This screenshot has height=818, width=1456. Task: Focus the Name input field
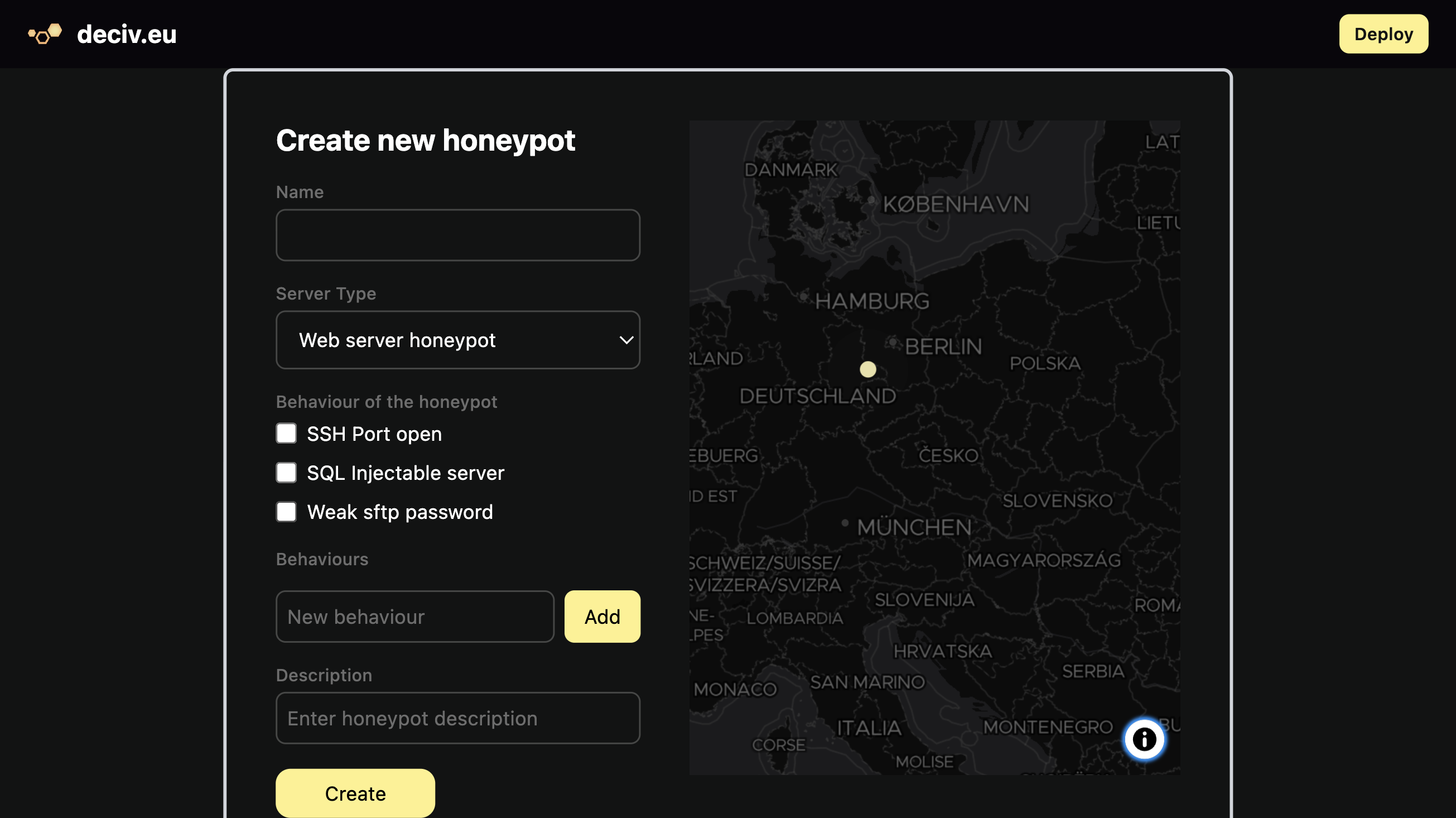tap(457, 235)
